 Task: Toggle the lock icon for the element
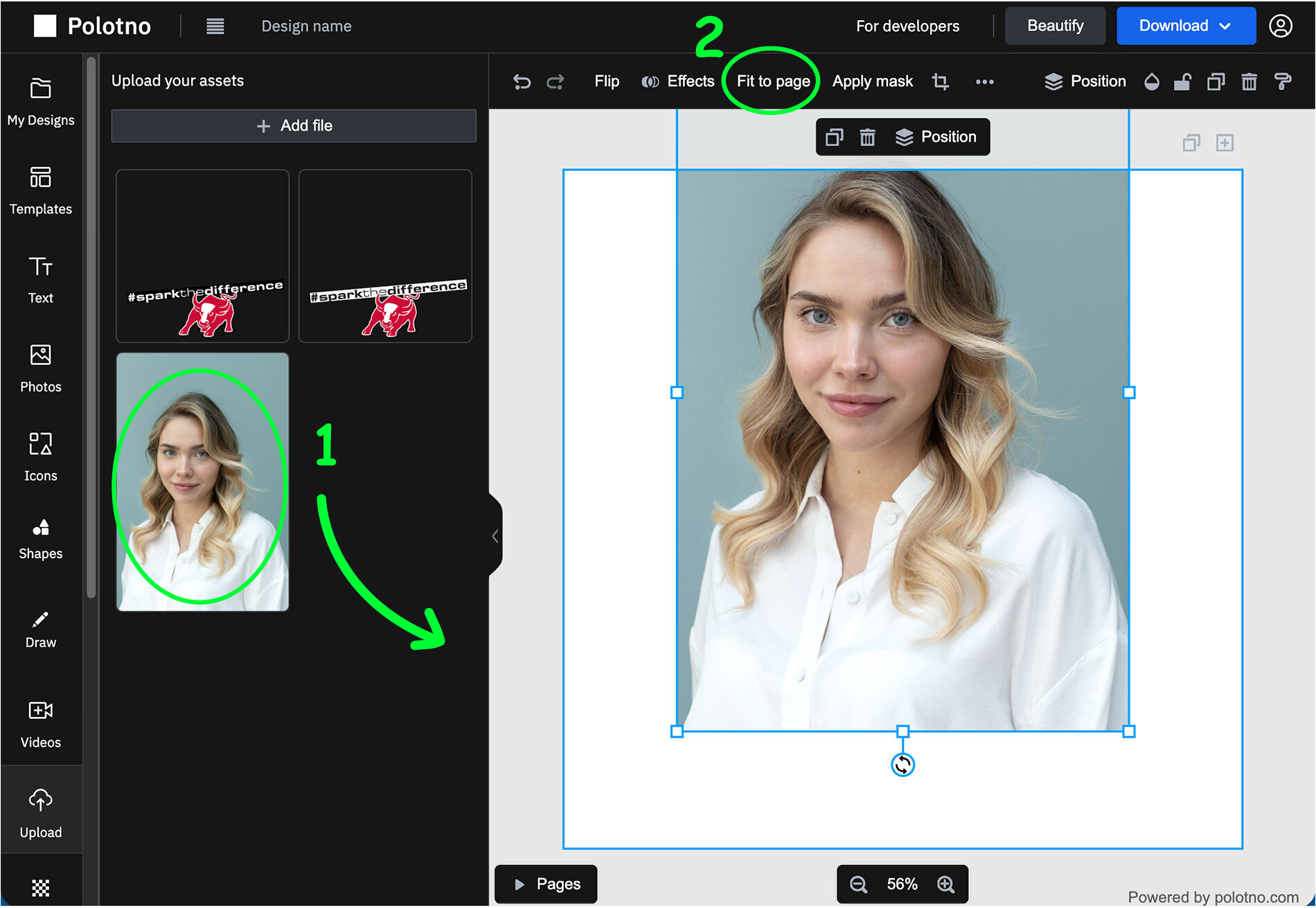tap(1182, 82)
